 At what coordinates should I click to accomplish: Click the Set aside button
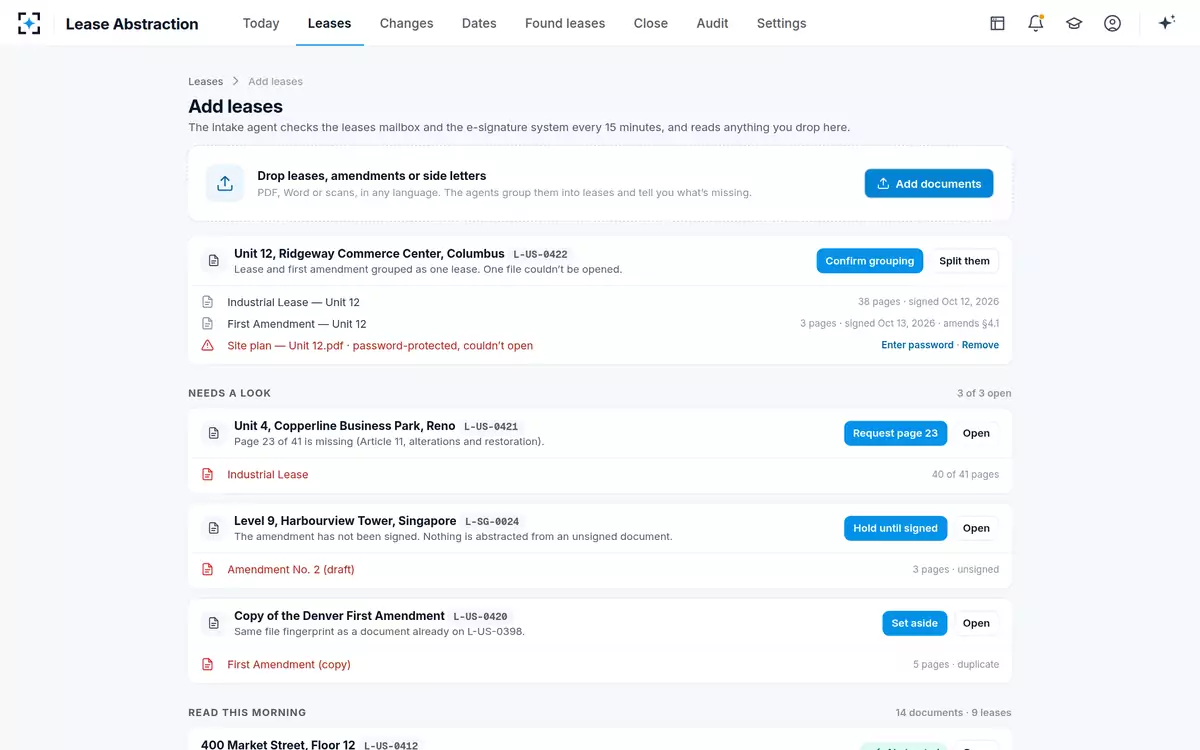click(914, 623)
